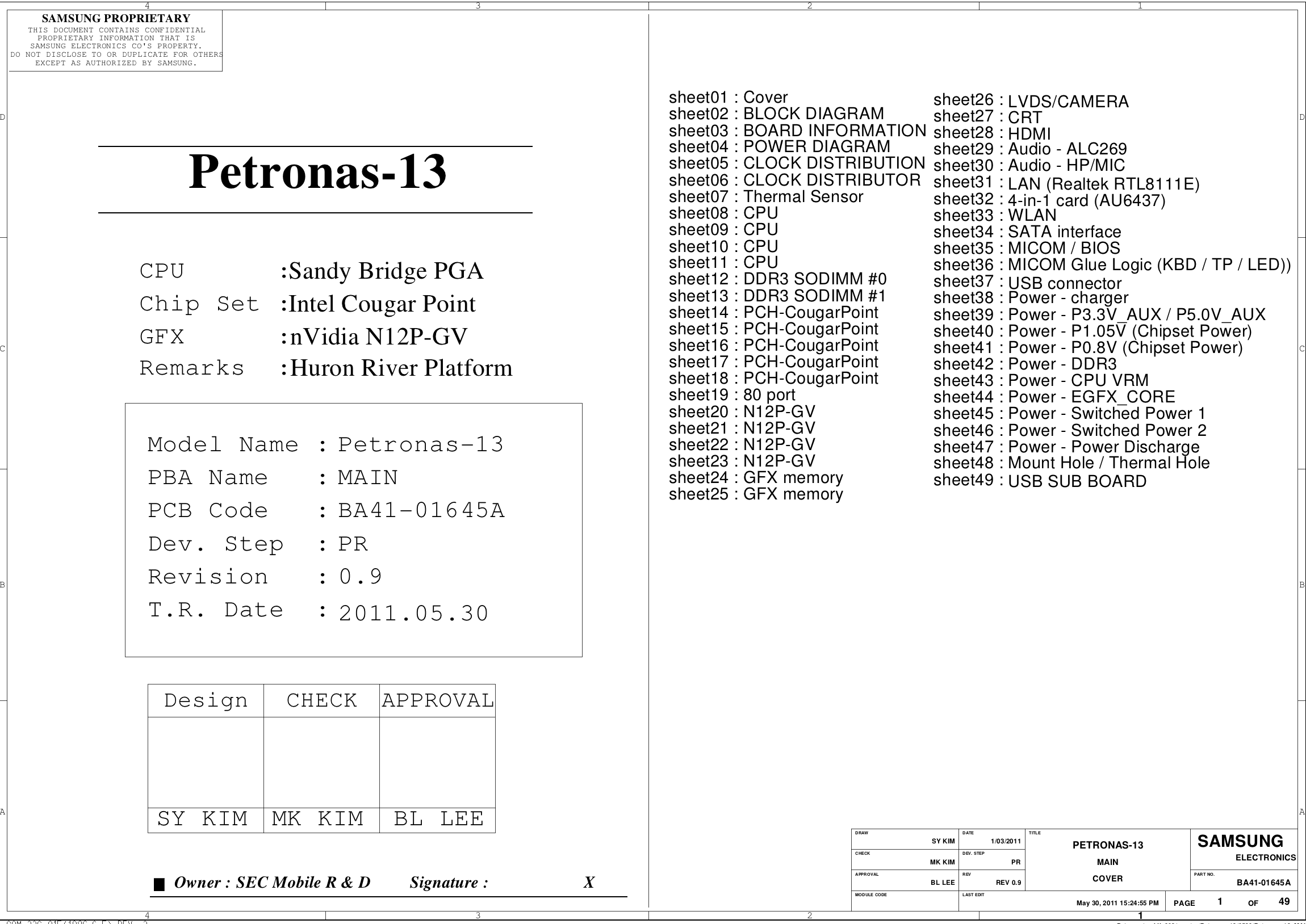
Task: Click the SAMSUNG ELECTRONICS logo in title block
Action: point(1246,847)
